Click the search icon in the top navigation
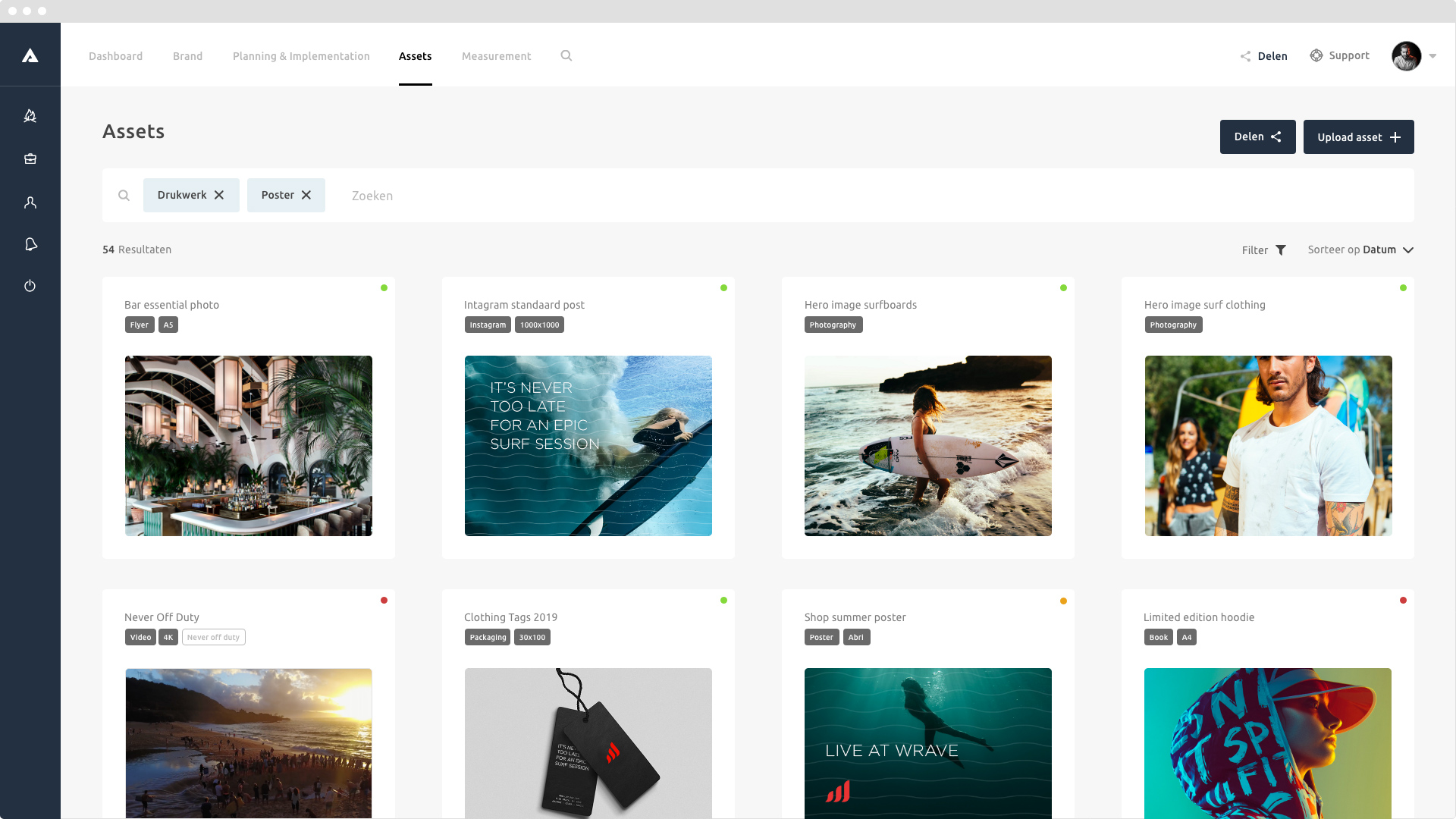Screen dimensions: 1456x819 [566, 55]
